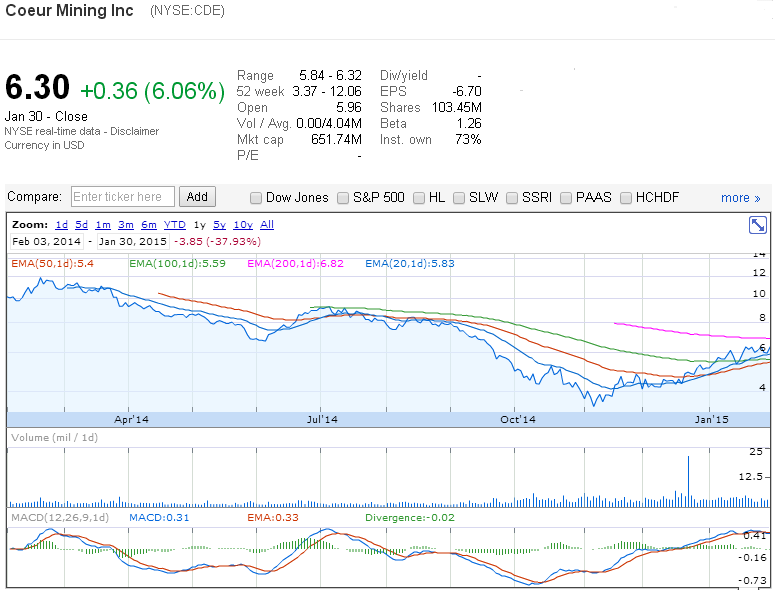This screenshot has height=590, width=775.
Task: Click the 52 week range 3.37 - 12.06
Action: [327, 91]
